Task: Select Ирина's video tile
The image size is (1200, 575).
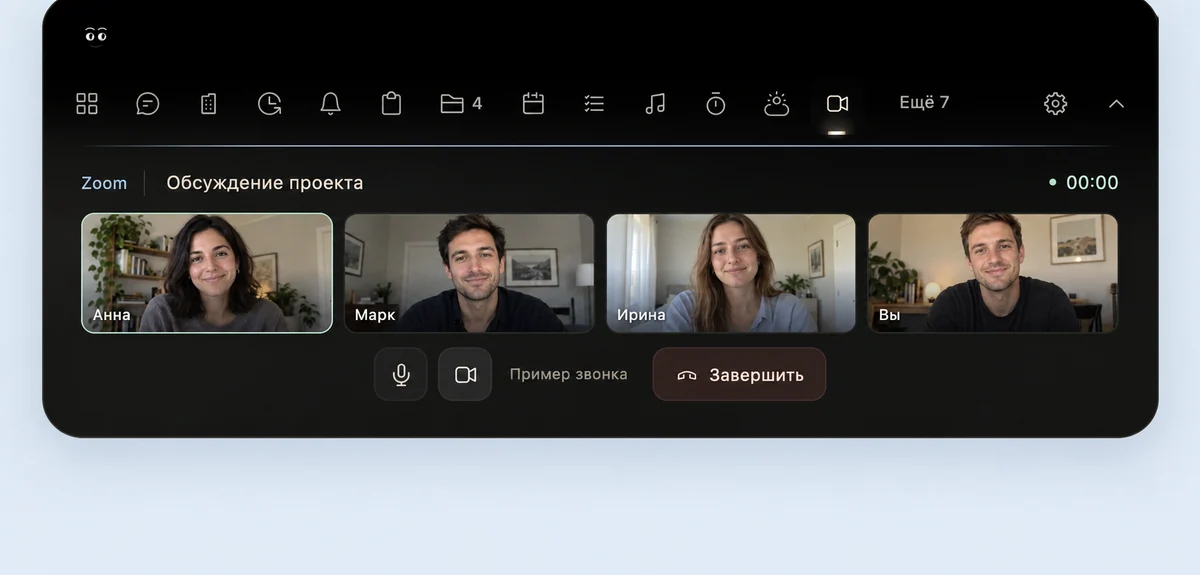Action: 731,273
